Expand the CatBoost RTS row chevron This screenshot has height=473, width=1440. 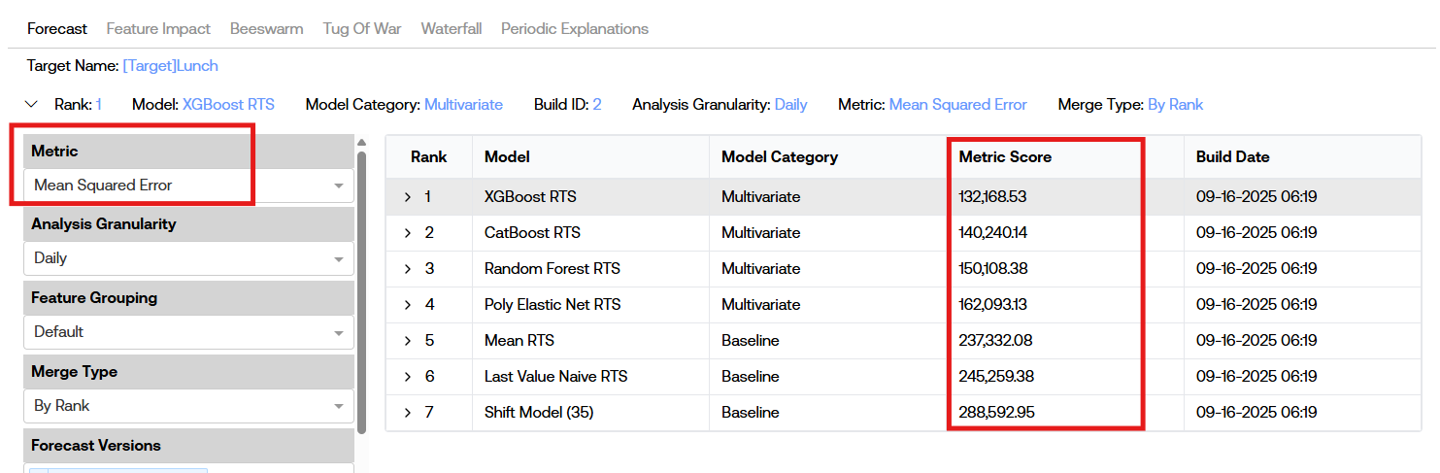click(x=407, y=233)
